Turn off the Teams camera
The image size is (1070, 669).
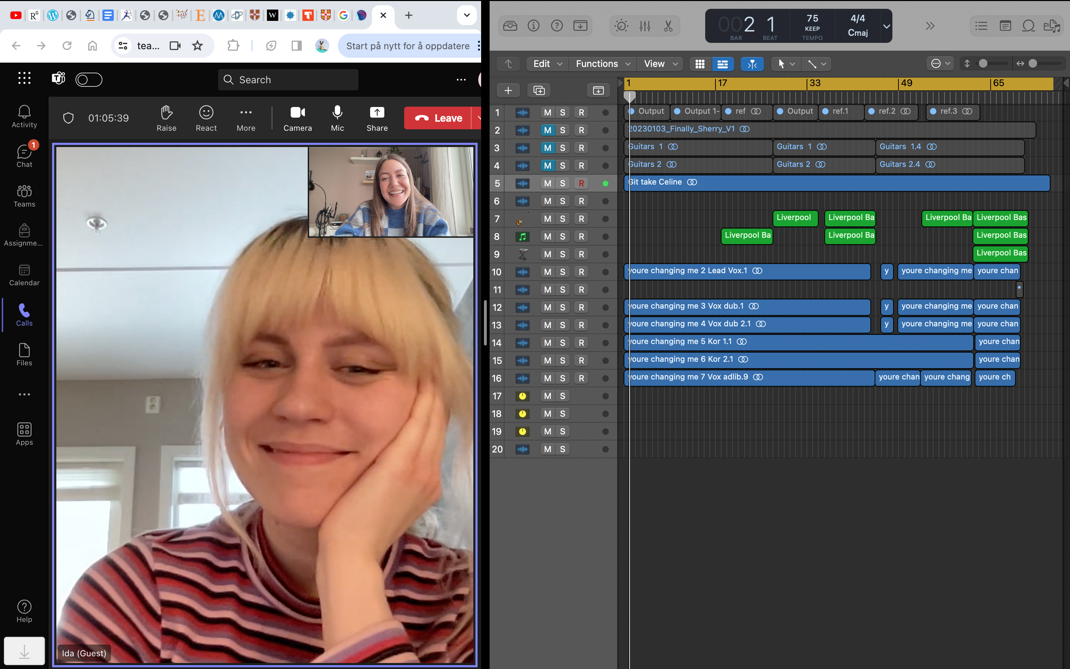pos(297,118)
